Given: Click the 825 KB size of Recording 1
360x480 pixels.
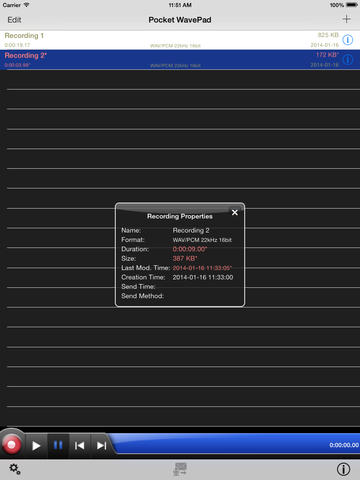Looking at the screenshot, I should point(328,35).
